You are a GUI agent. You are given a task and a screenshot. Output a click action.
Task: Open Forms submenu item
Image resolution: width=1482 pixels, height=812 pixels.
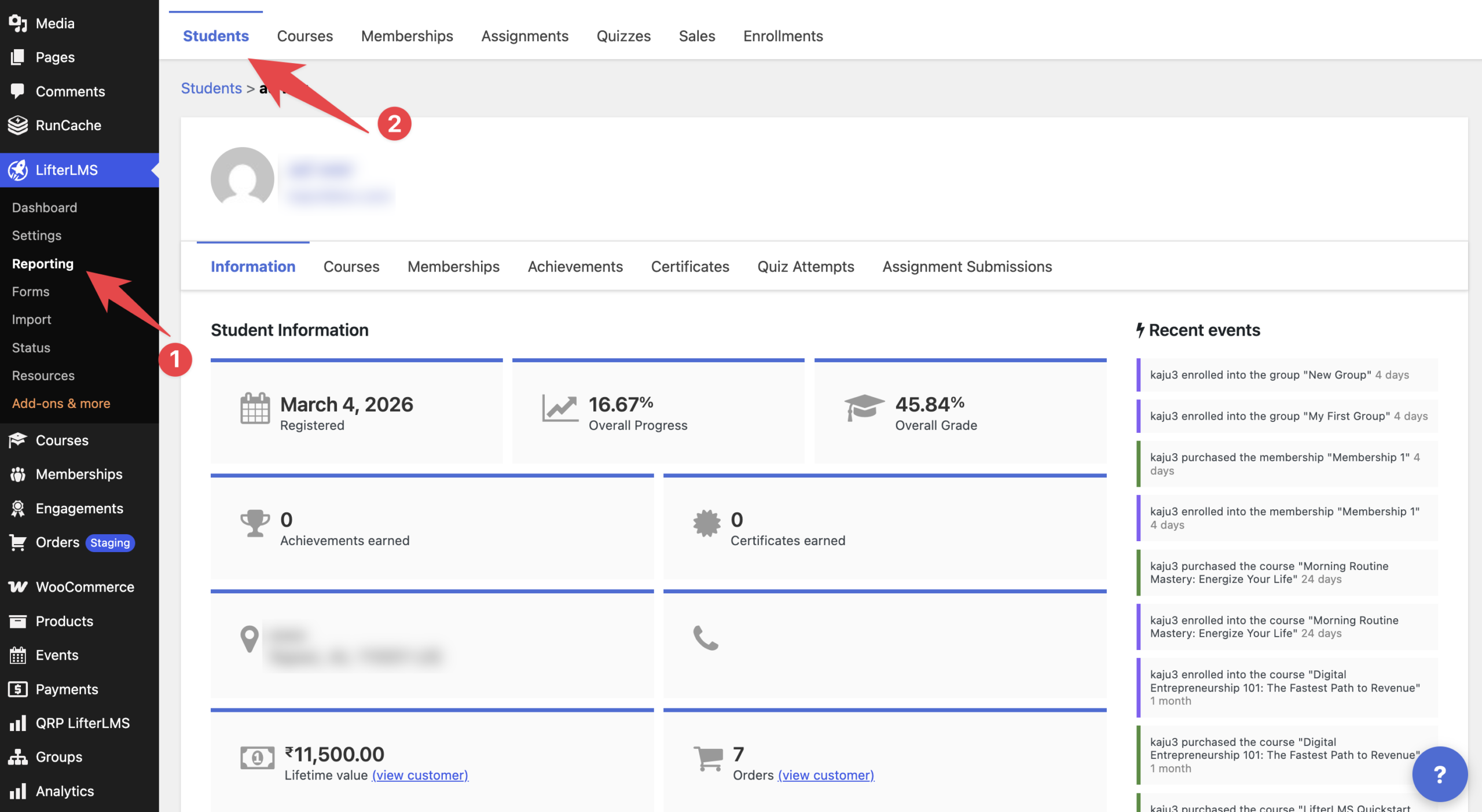pyautogui.click(x=31, y=291)
